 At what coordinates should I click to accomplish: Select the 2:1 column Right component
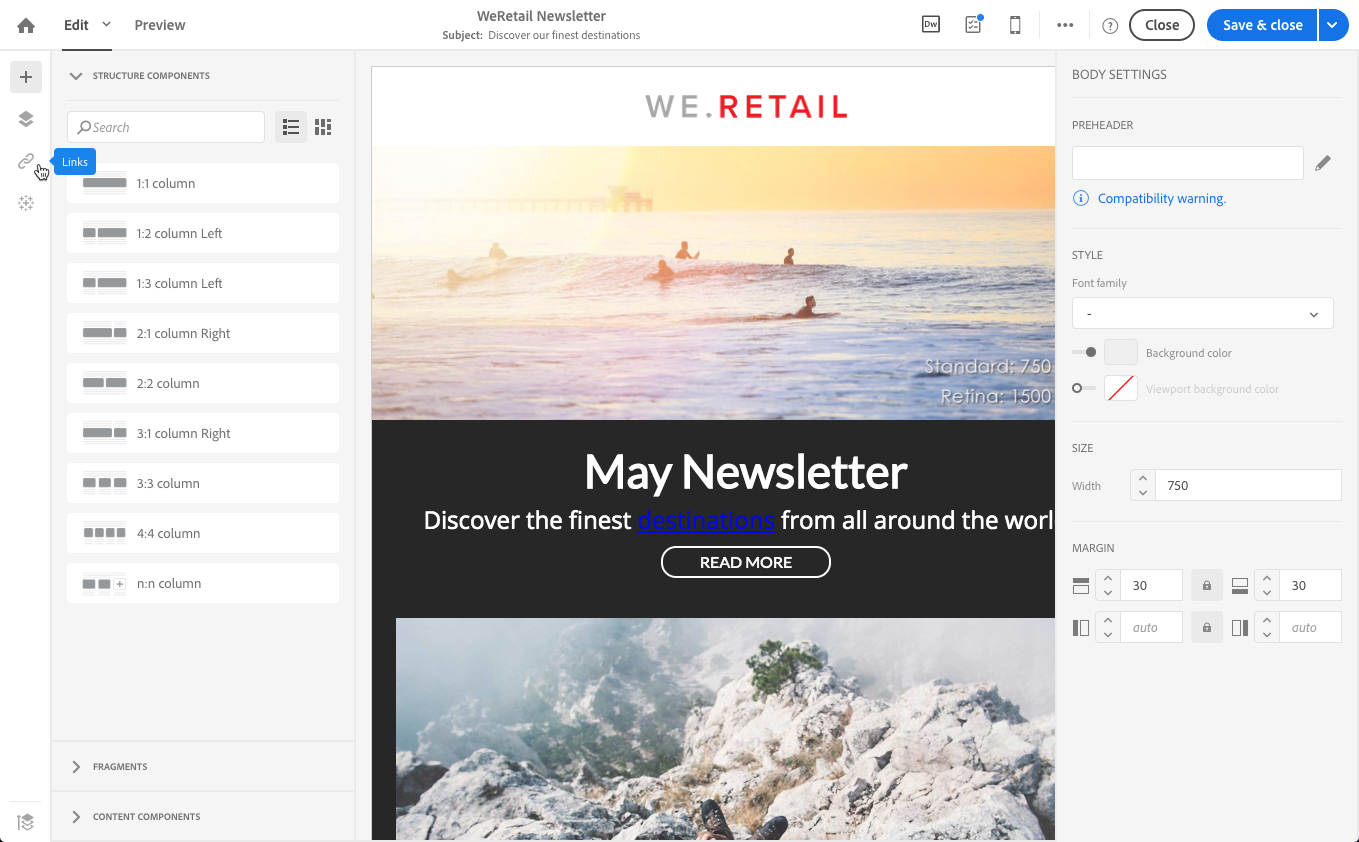coord(203,333)
